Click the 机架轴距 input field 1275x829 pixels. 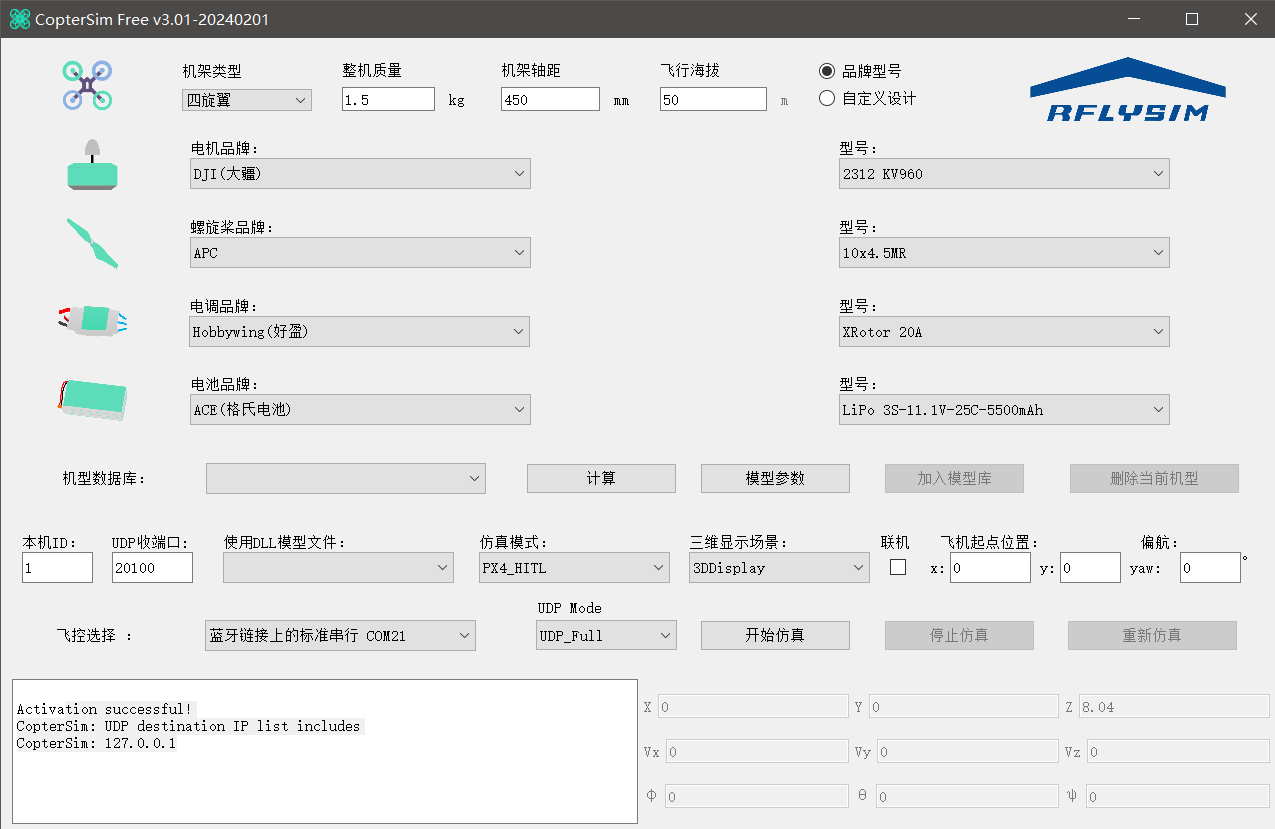[x=550, y=99]
